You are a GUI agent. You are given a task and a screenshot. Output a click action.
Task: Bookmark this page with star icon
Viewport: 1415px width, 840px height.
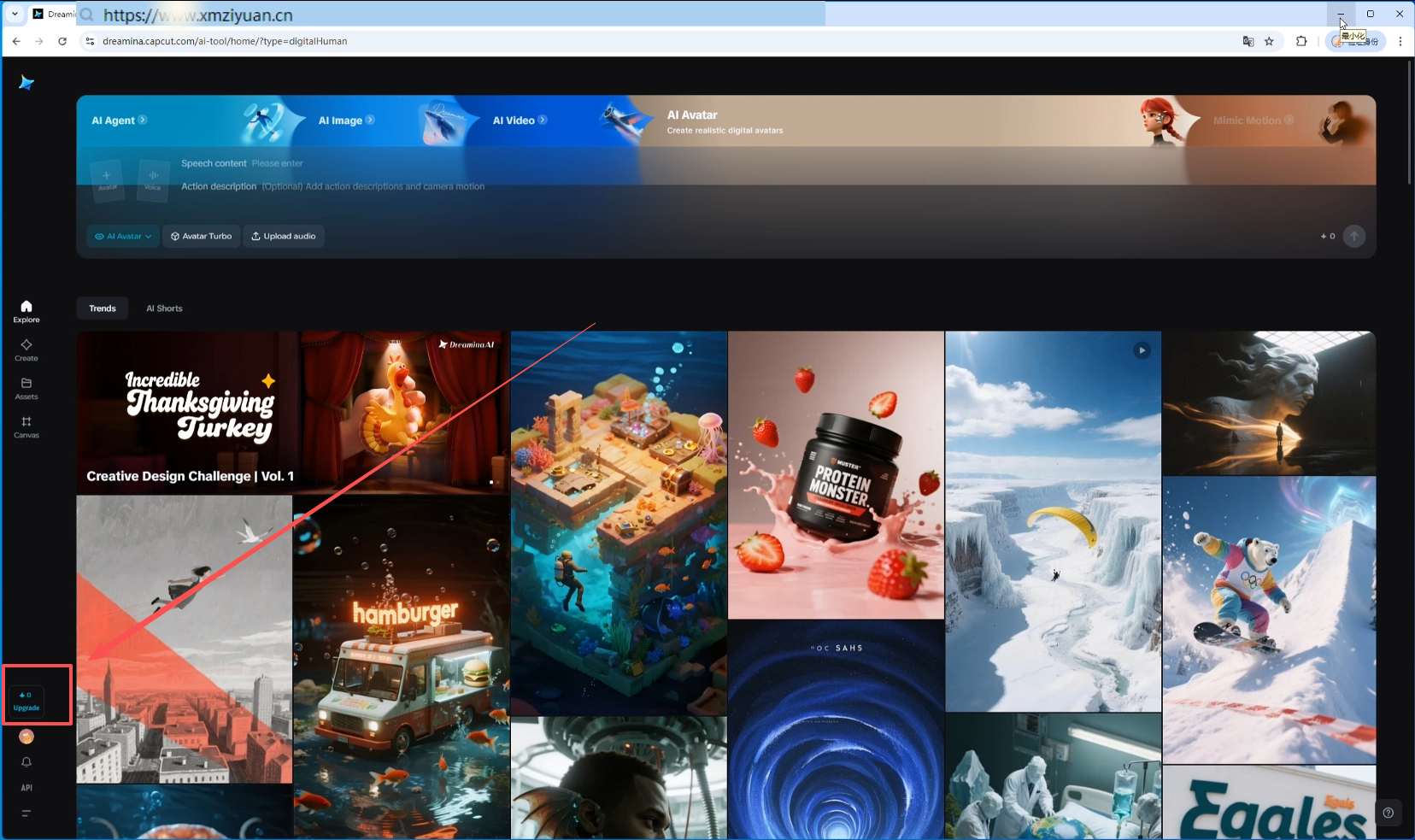(1269, 41)
